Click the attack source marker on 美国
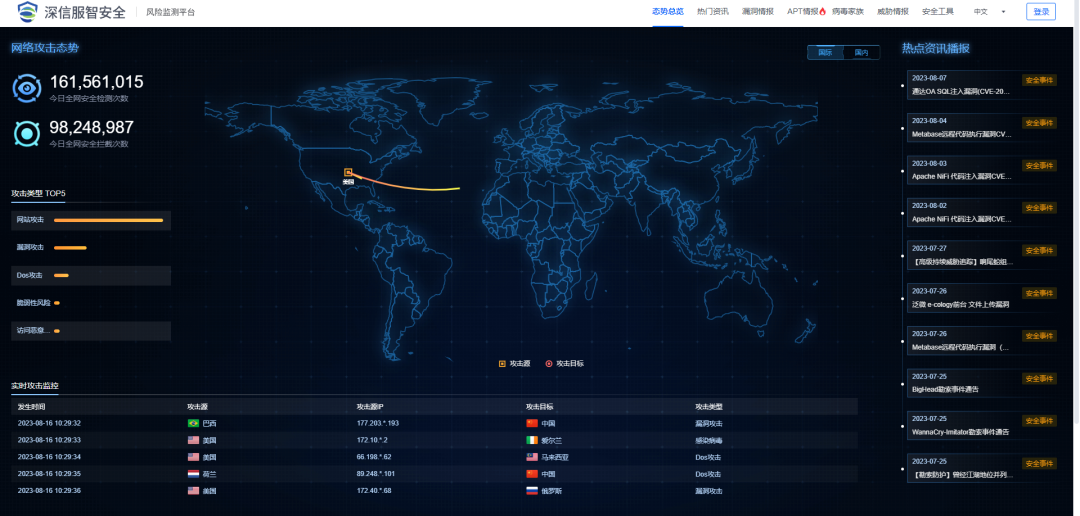Screen dimensions: 1080x516 (348, 172)
